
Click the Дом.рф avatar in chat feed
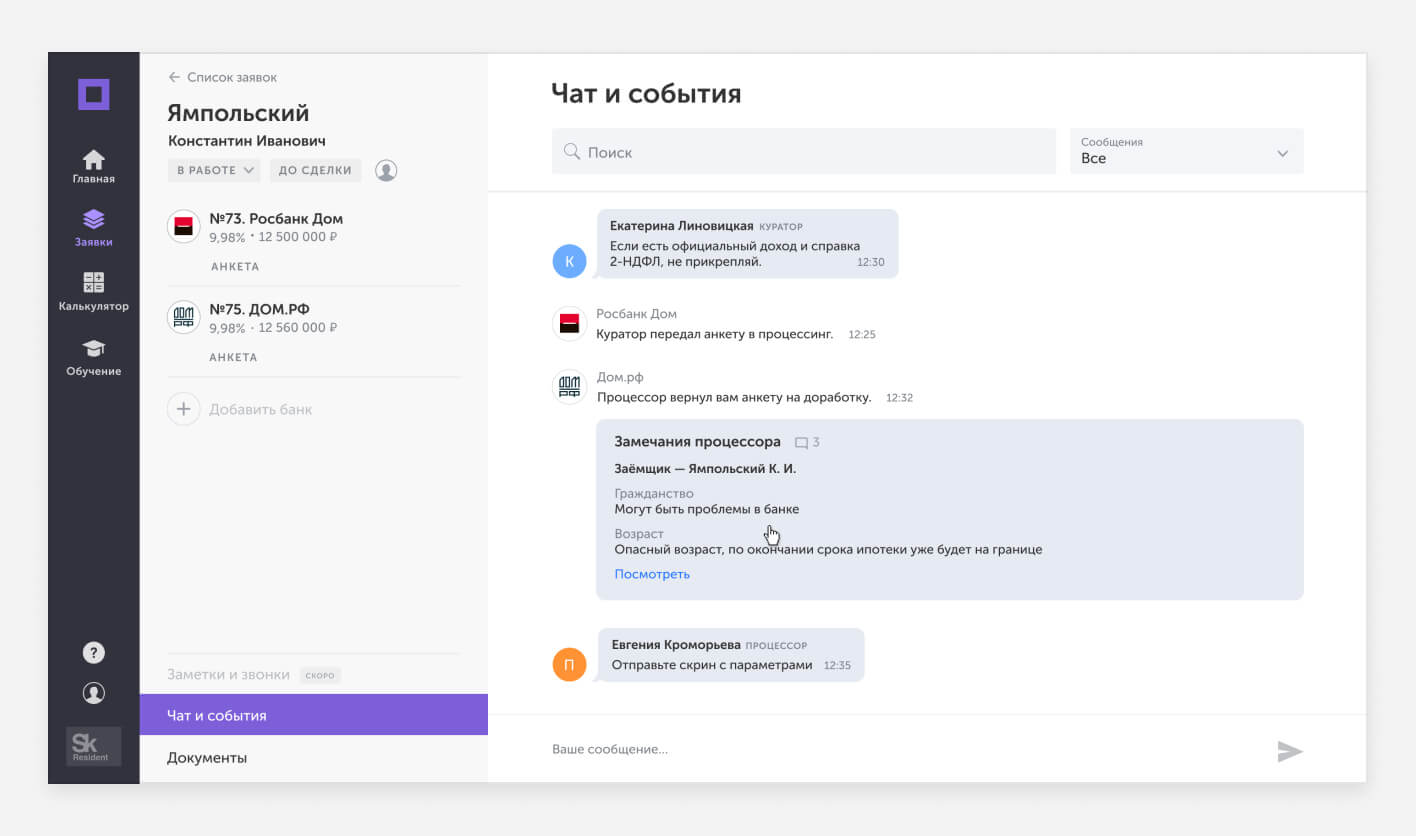569,386
